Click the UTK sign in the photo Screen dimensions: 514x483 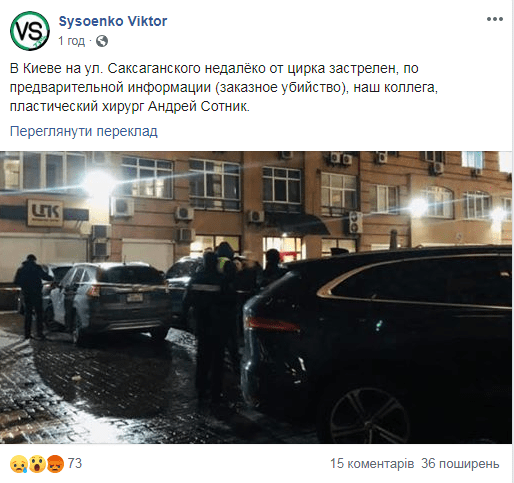pos(45,212)
